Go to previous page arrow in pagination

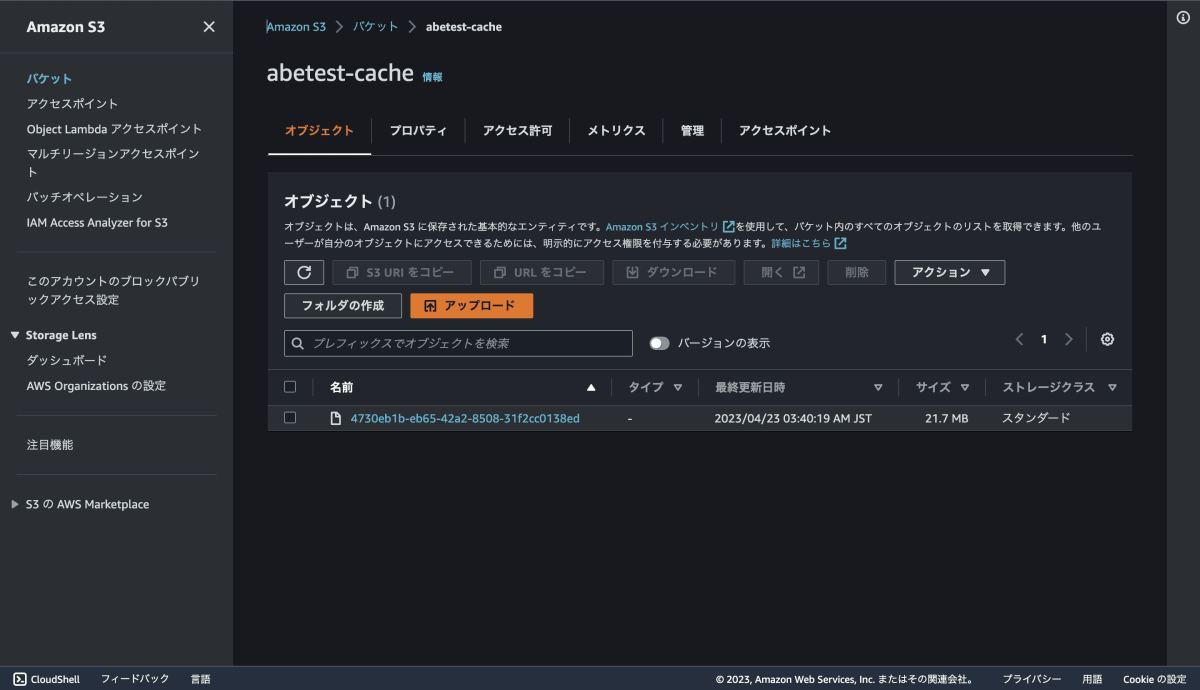coord(1019,339)
